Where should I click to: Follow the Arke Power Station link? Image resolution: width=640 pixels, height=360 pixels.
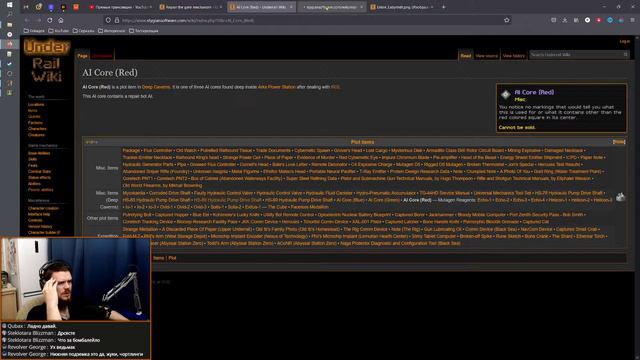276,87
